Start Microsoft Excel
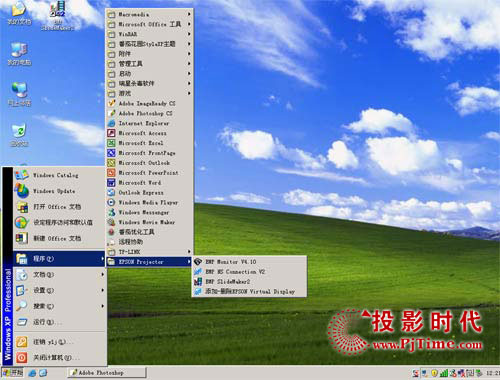The image size is (500, 380). coord(149,143)
